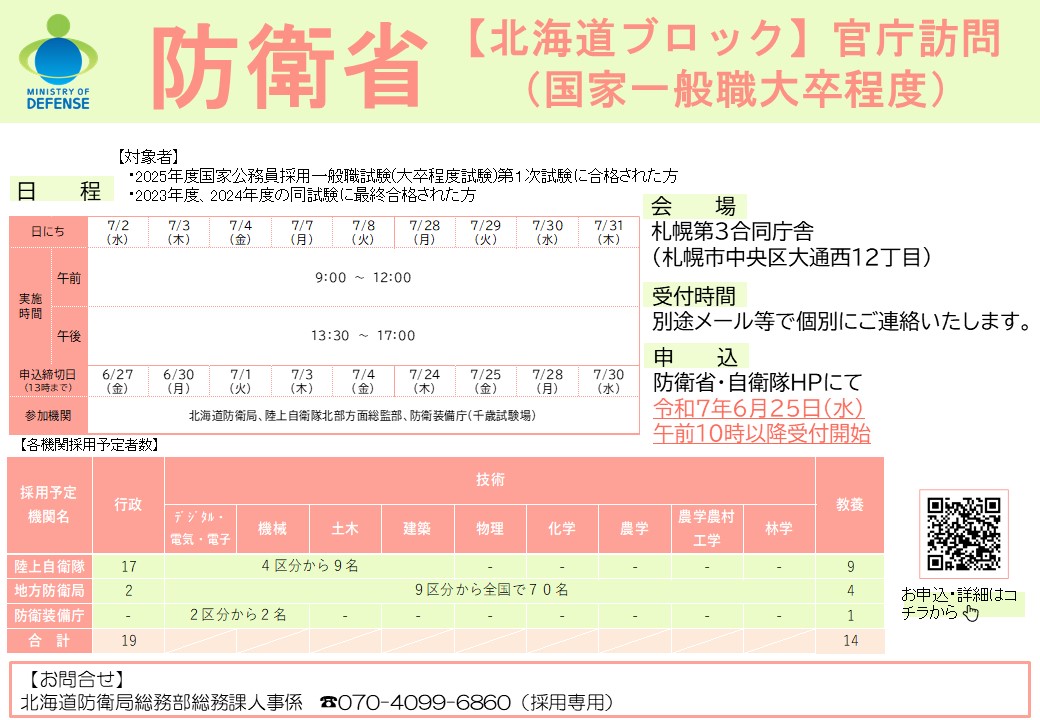Click the 会場 section heading

pos(694,206)
